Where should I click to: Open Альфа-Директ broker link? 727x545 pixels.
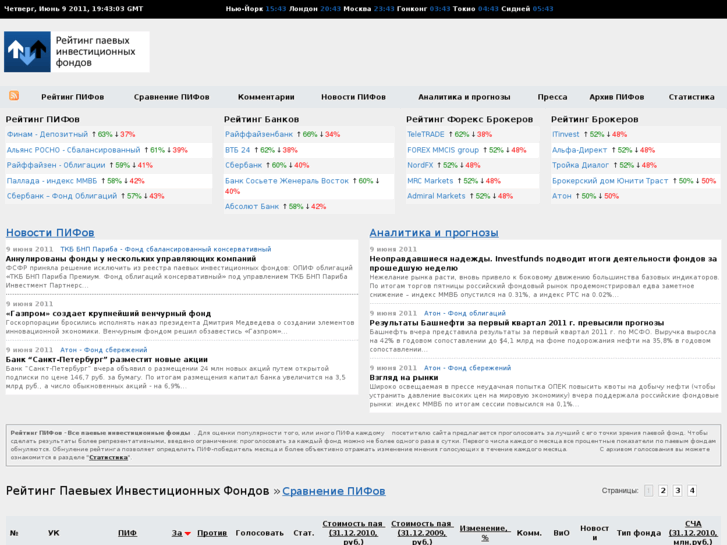tap(579, 150)
